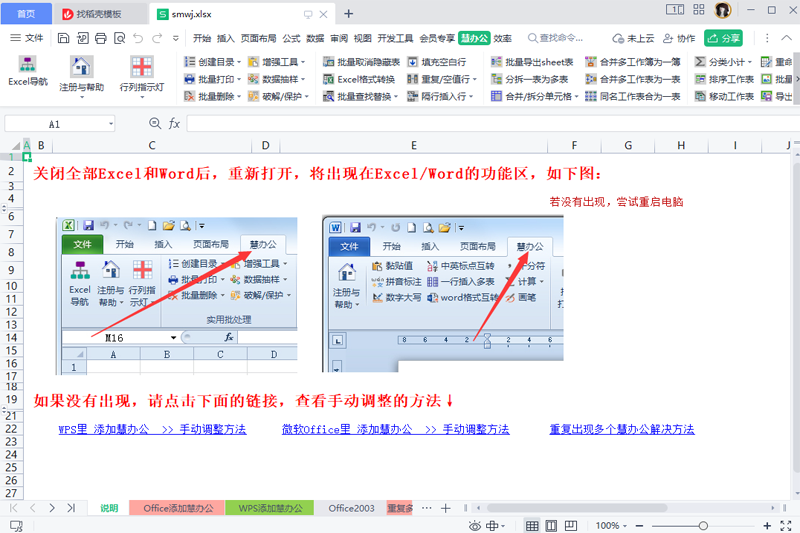Screen dimensions: 800x533
Task: Click the Excel导航 icon in ribbon
Action: click(x=28, y=72)
